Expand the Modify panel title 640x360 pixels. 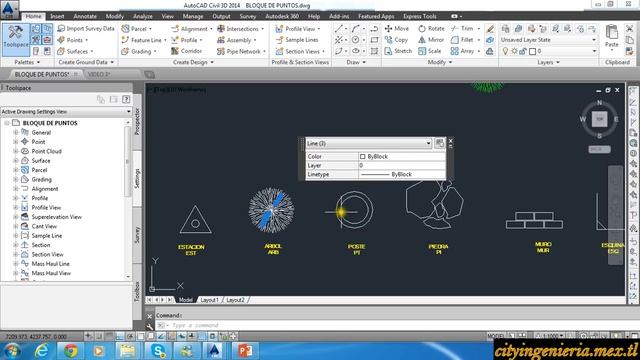[x=440, y=62]
